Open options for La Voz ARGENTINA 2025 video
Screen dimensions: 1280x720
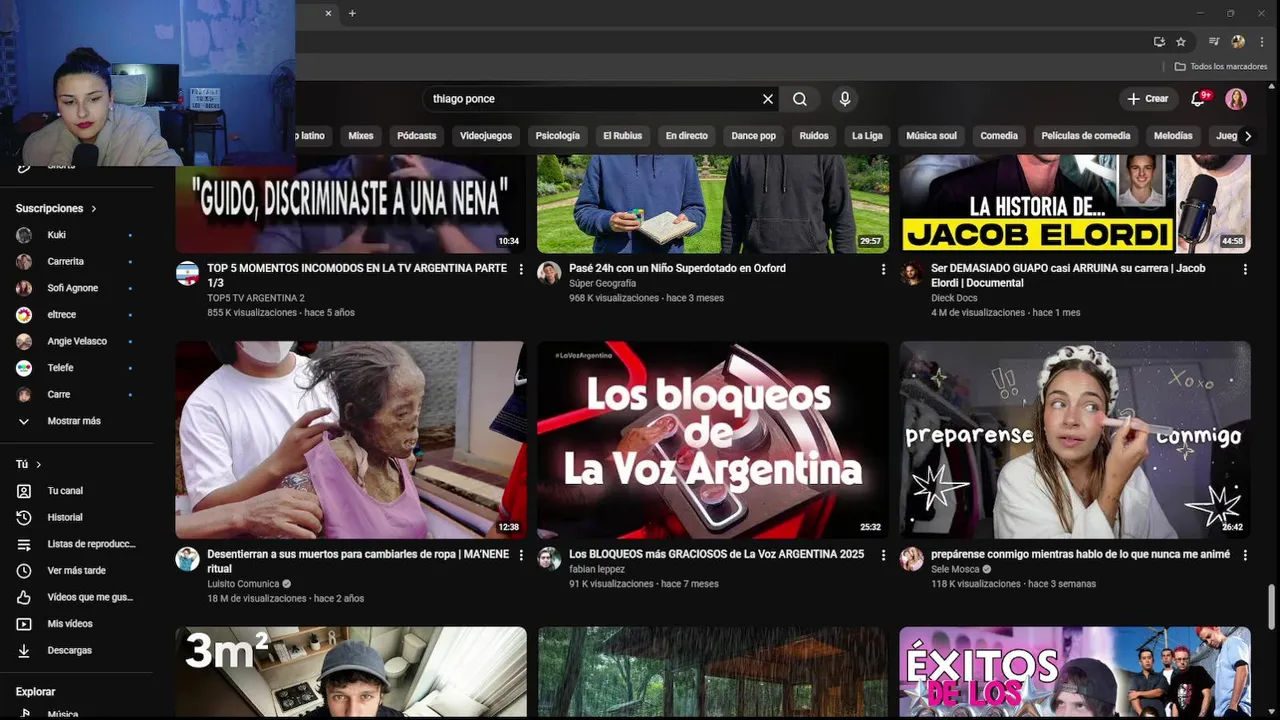pyautogui.click(x=883, y=555)
